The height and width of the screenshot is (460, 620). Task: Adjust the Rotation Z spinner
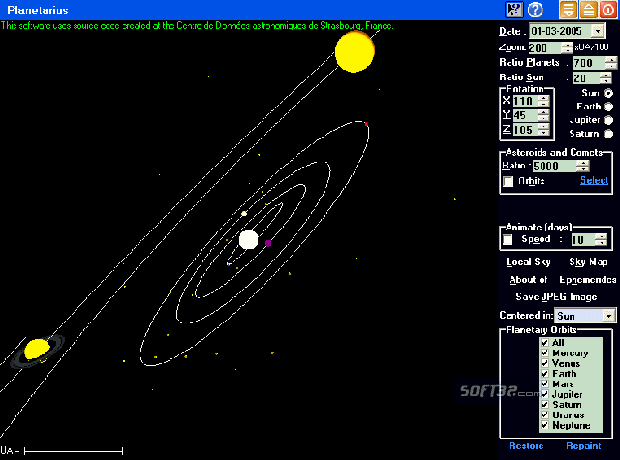pos(544,130)
